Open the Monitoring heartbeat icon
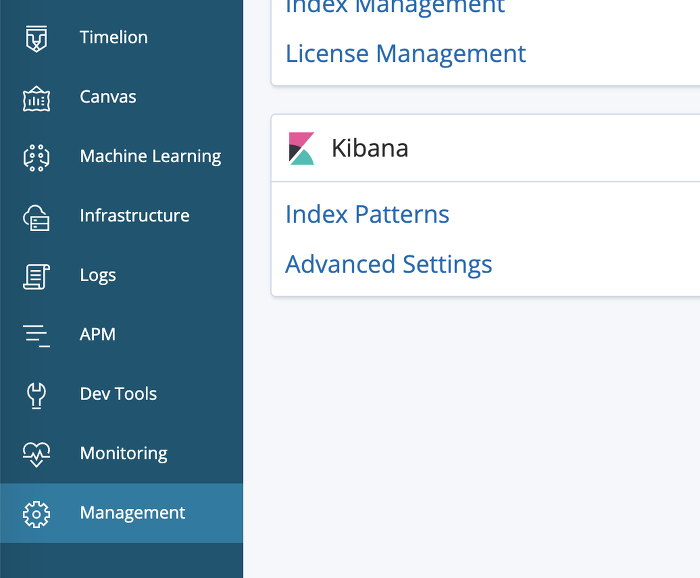Image resolution: width=700 pixels, height=578 pixels. [36, 454]
